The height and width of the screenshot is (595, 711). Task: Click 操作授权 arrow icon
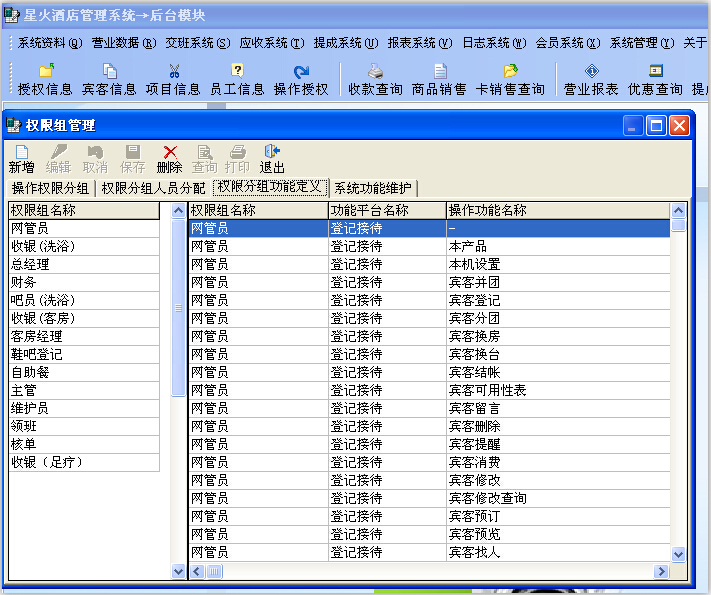(x=301, y=71)
